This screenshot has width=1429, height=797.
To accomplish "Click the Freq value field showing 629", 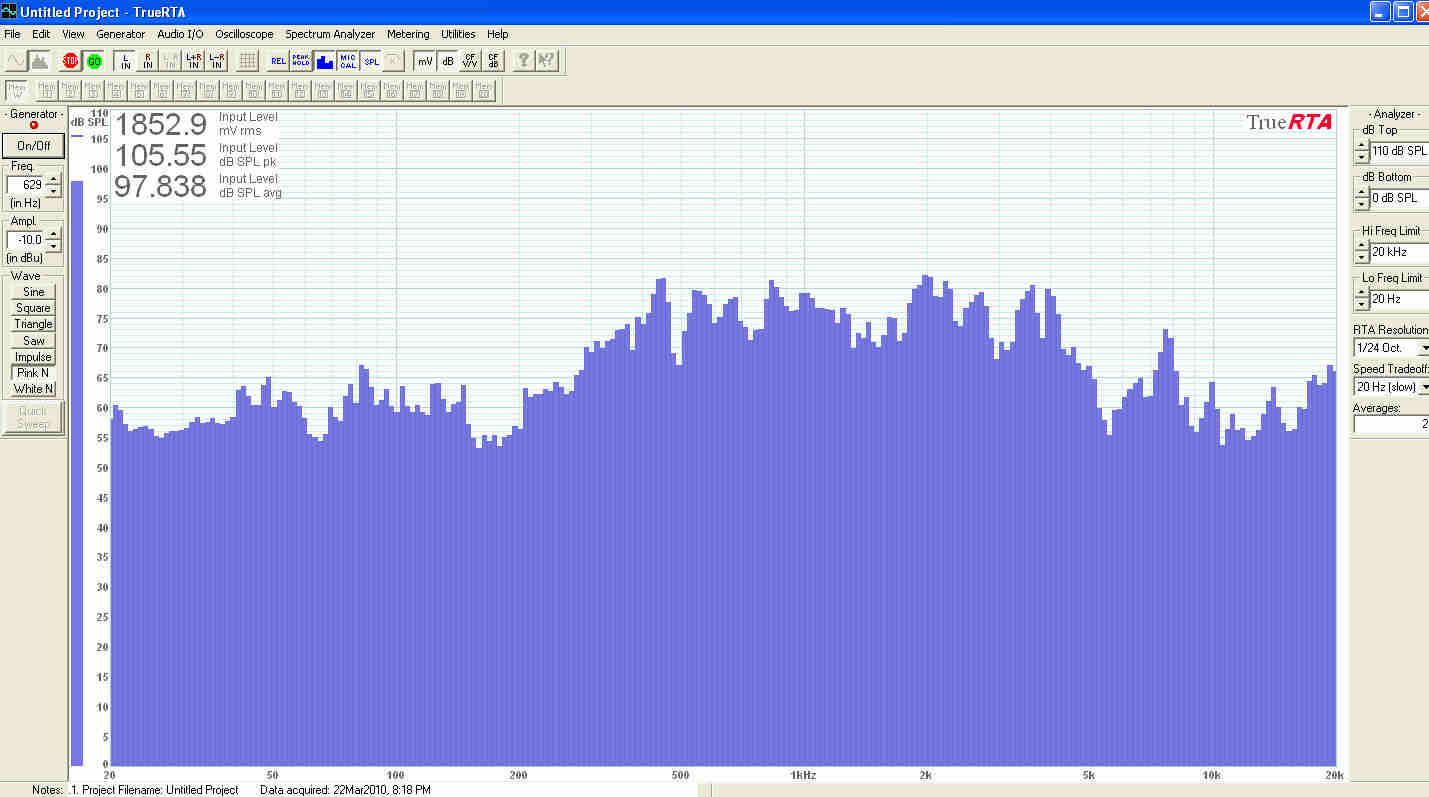I will (26, 185).
